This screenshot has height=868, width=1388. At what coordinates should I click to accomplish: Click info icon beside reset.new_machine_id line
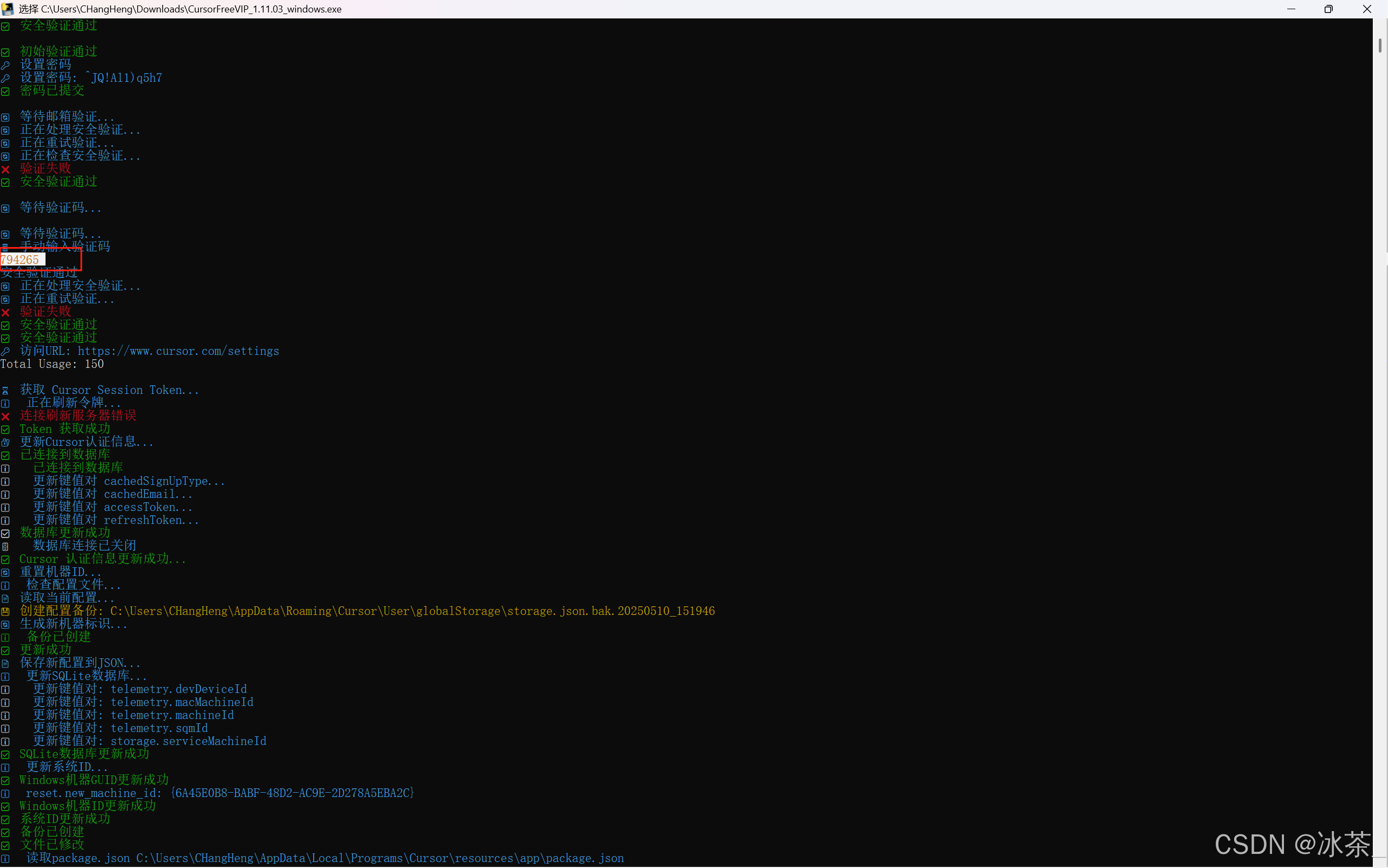click(5, 794)
